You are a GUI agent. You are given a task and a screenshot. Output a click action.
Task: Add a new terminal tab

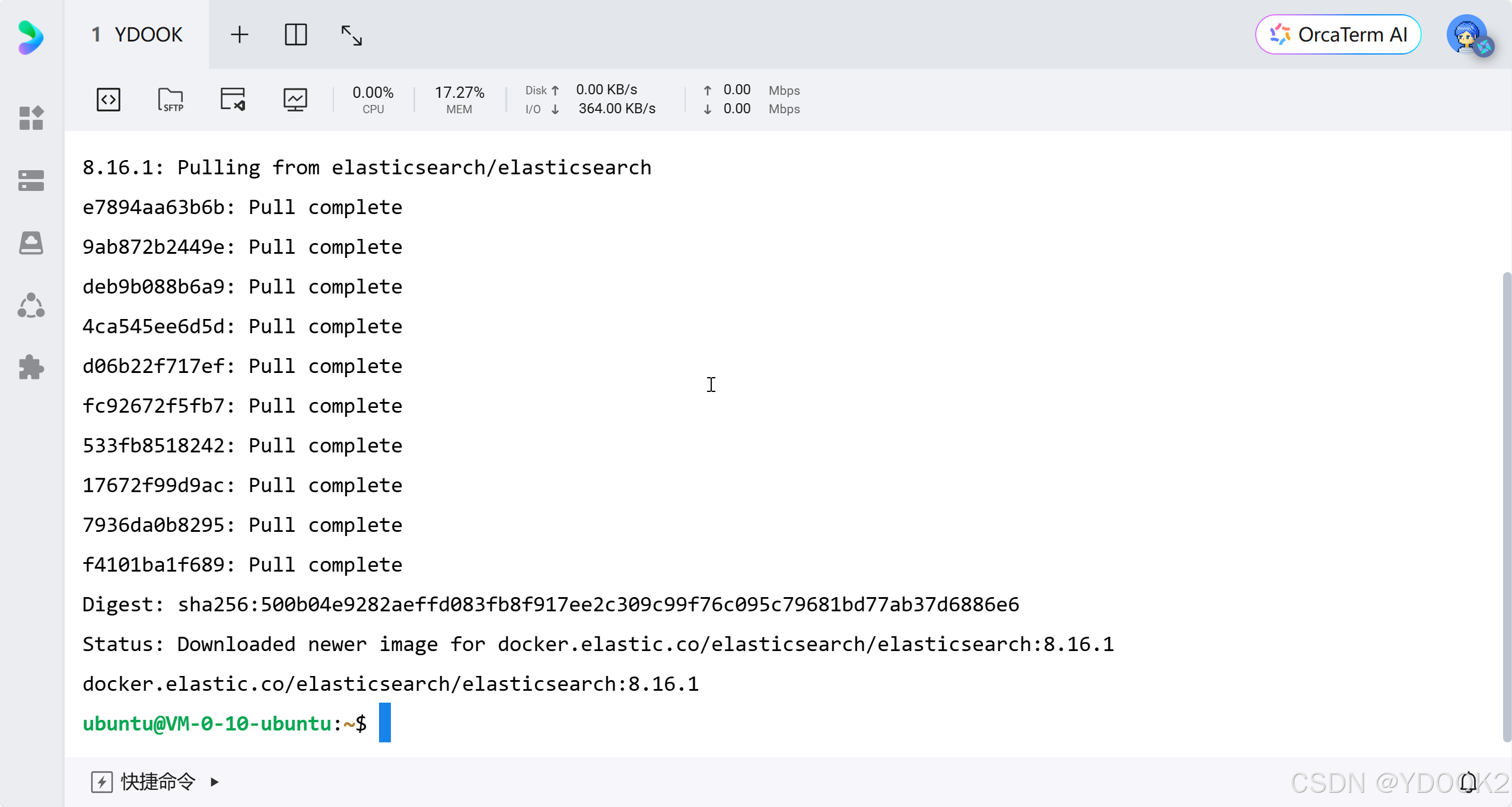[240, 35]
